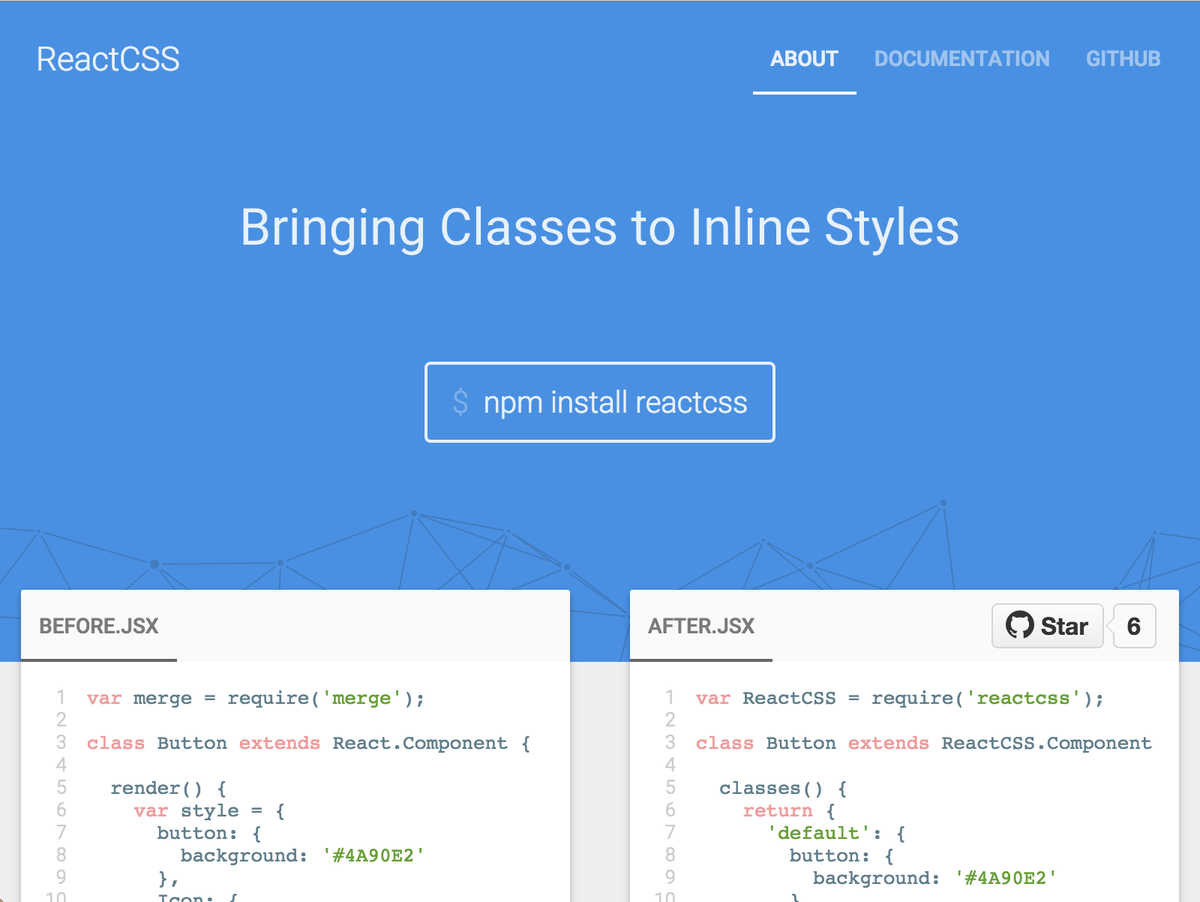The height and width of the screenshot is (902, 1200).
Task: Open the DOCUMENTATION navigation tab
Action: (962, 59)
